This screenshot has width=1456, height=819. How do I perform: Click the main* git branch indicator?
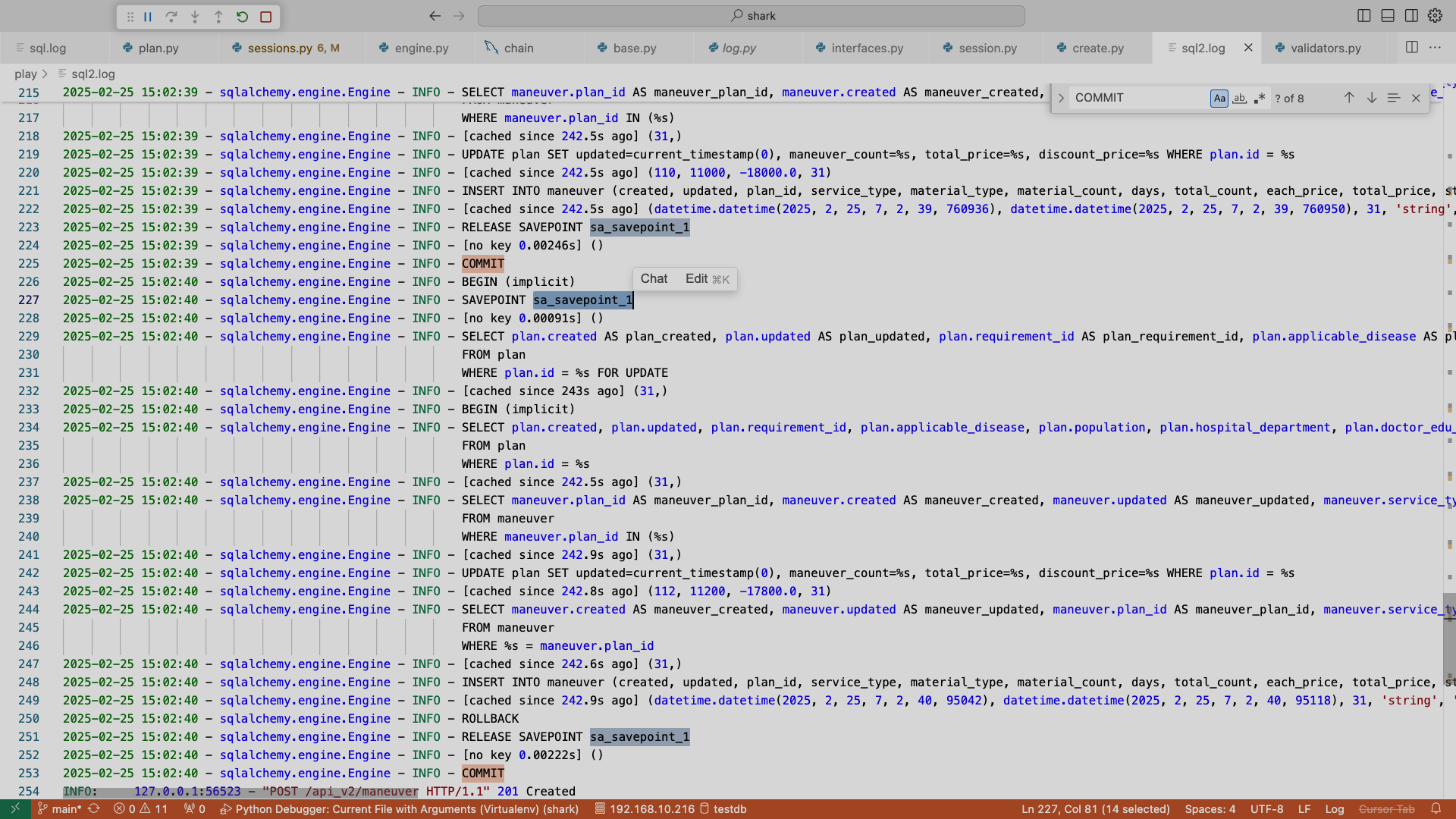pos(59,809)
